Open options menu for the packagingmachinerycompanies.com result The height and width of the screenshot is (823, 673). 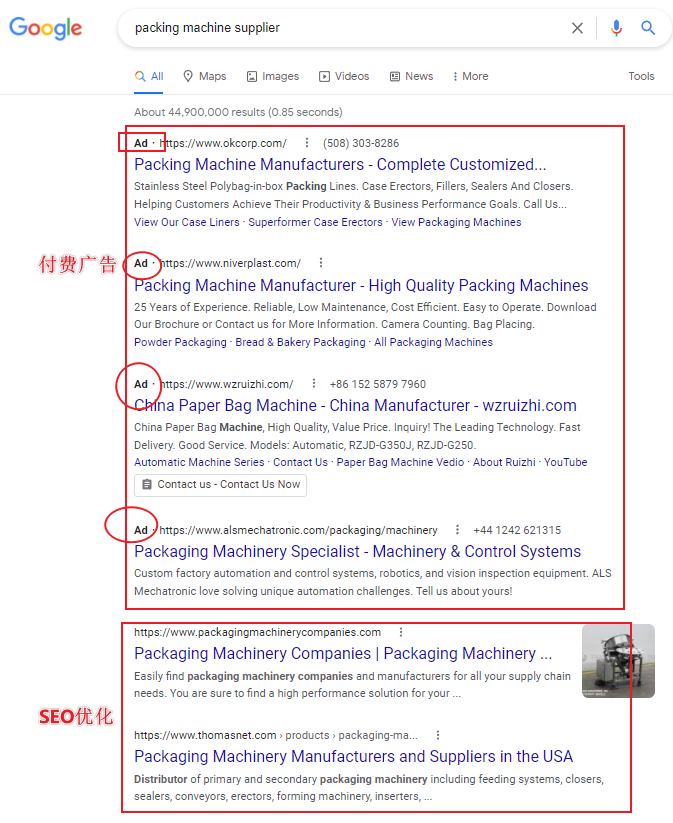(x=401, y=632)
